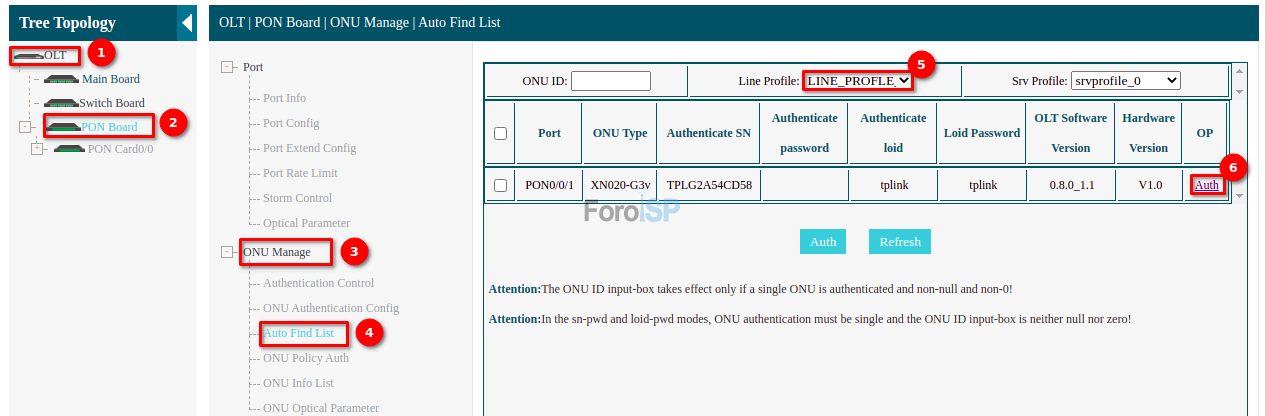Image resolution: width=1265 pixels, height=416 pixels.
Task: Click the PON Card0/0 device icon
Action: point(70,149)
